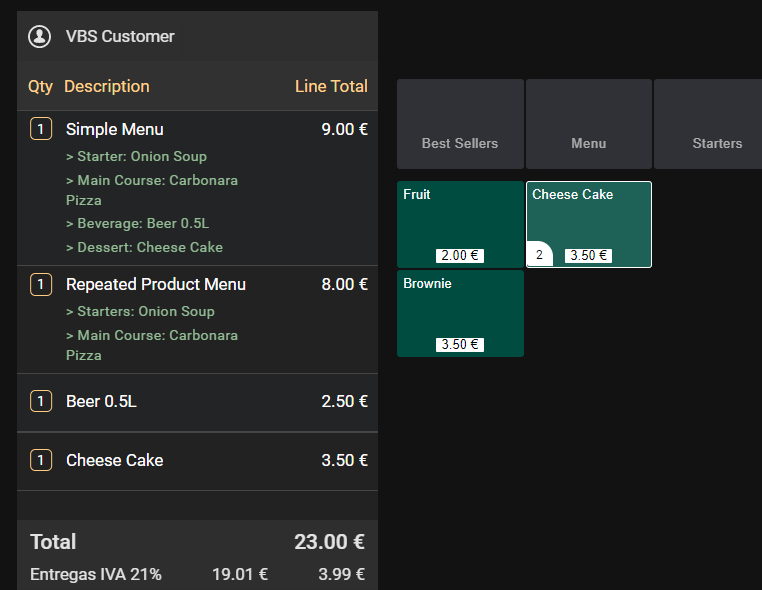Select the Cheese Cake order line

tap(114, 461)
